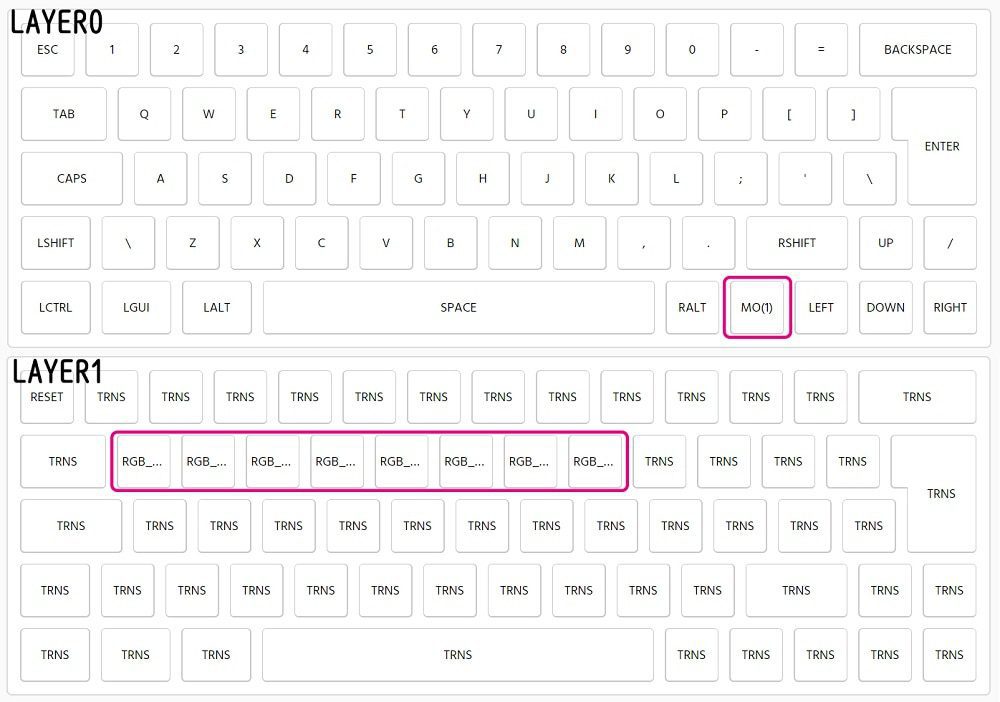This screenshot has height=702, width=1000.
Task: Click the LAYER0 heading label
Action: pos(55,21)
